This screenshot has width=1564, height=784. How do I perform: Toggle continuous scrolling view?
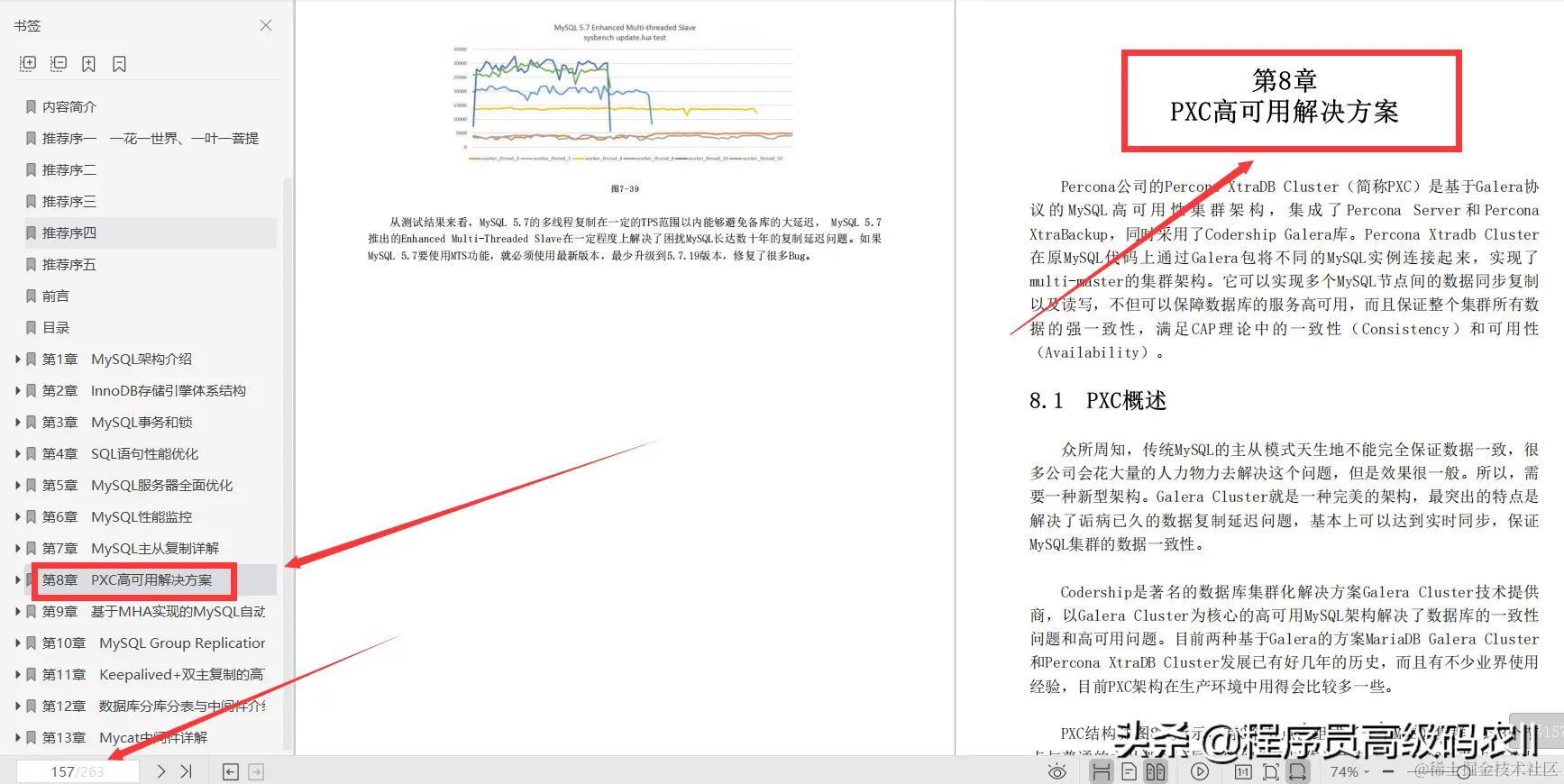coord(1101,771)
